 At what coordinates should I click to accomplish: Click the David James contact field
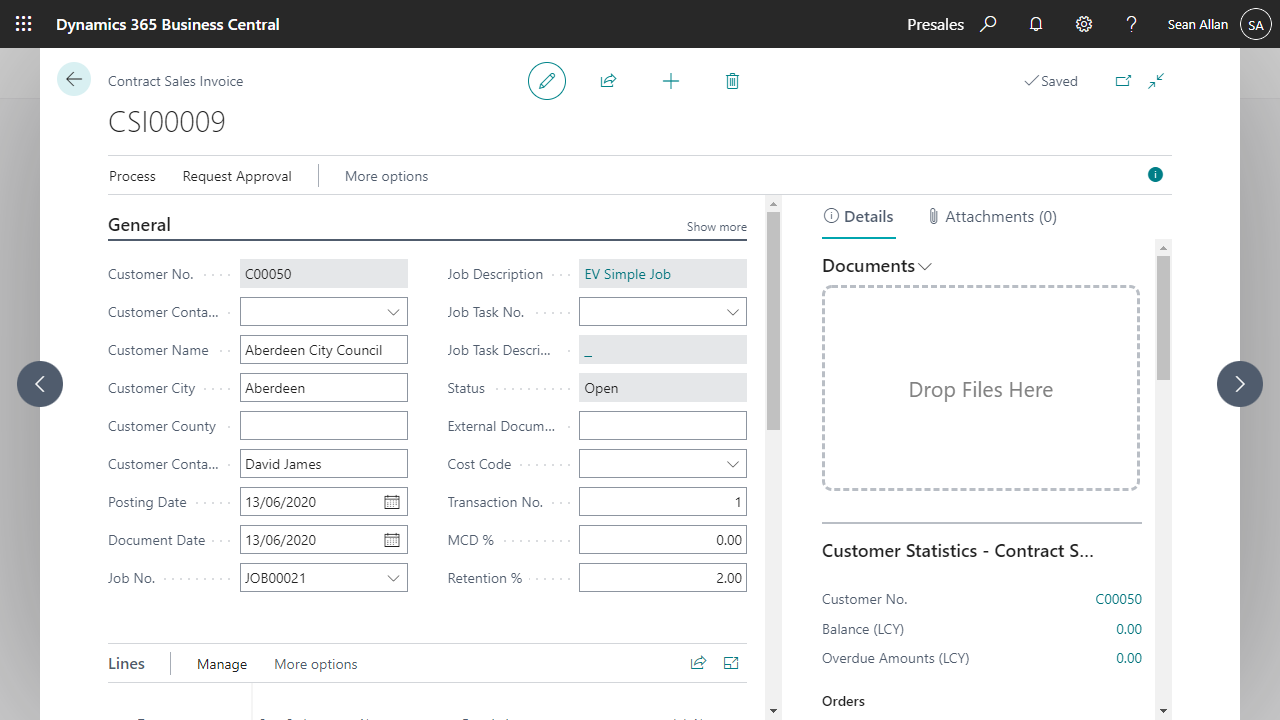point(324,464)
